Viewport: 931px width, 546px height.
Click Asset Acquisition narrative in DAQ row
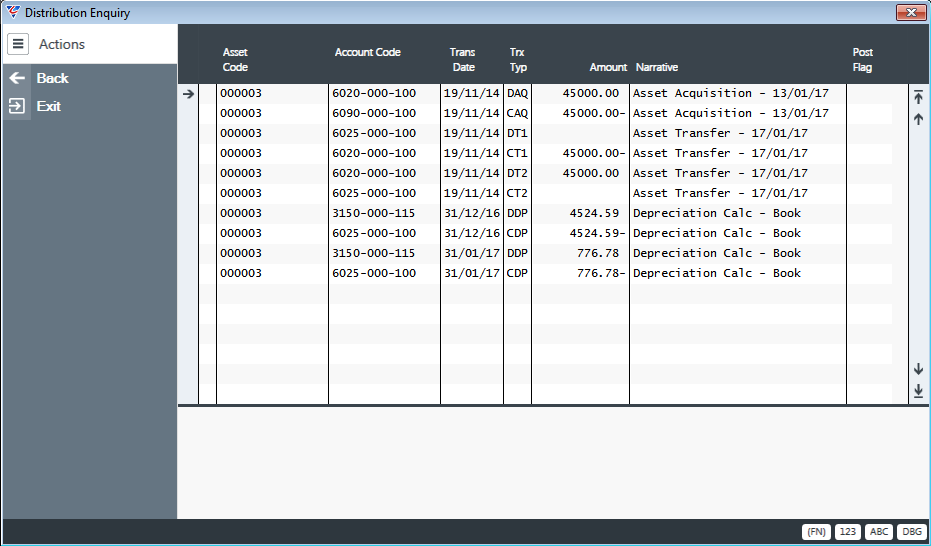click(x=731, y=93)
